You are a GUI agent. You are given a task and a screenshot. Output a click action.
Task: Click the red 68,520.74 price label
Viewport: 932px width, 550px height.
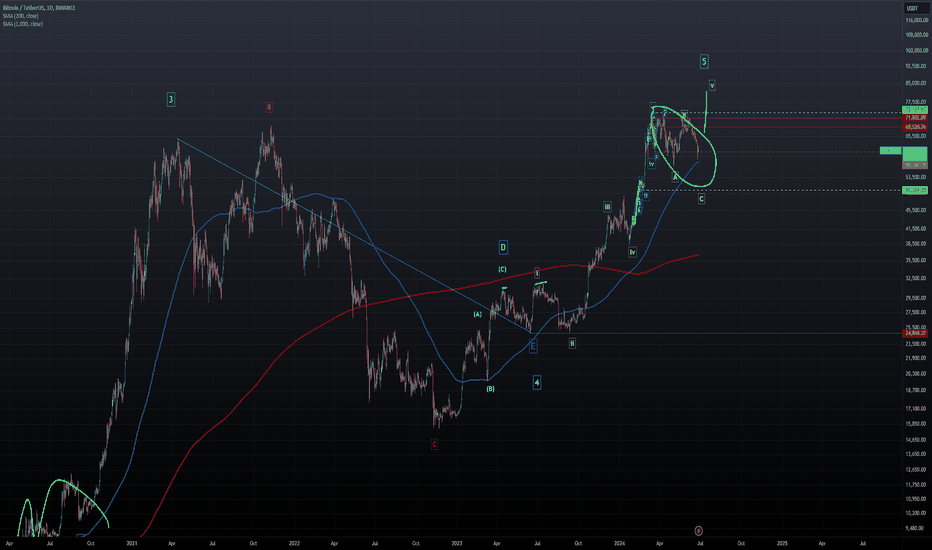(x=915, y=127)
